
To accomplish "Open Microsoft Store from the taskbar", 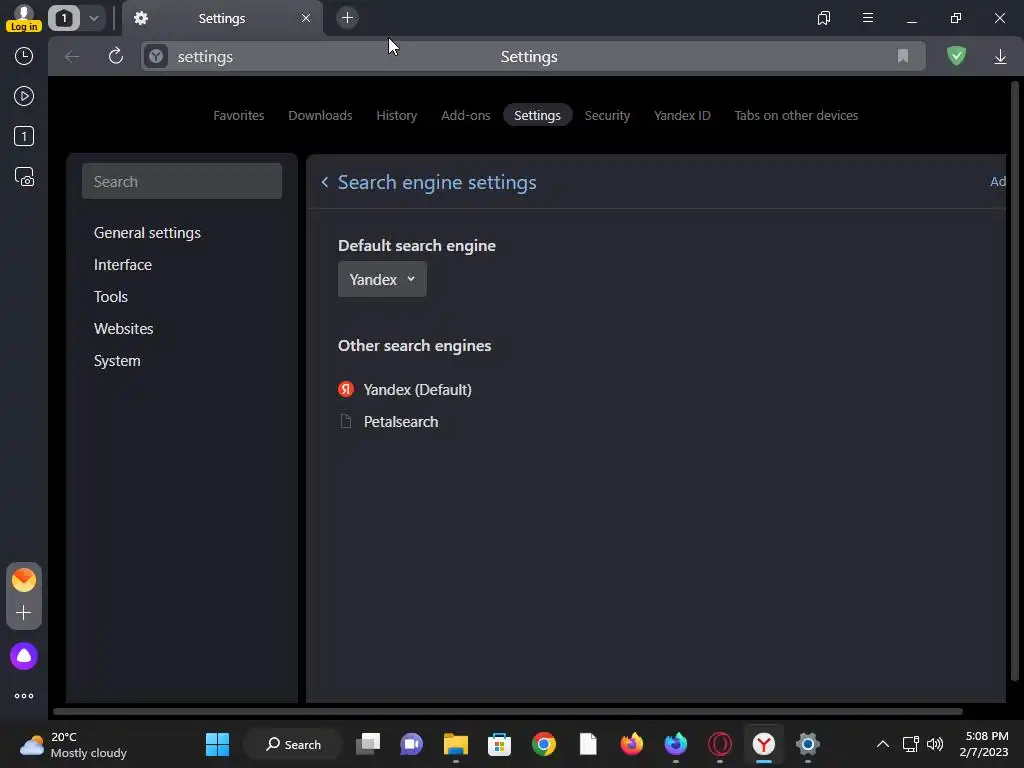I will (500, 744).
